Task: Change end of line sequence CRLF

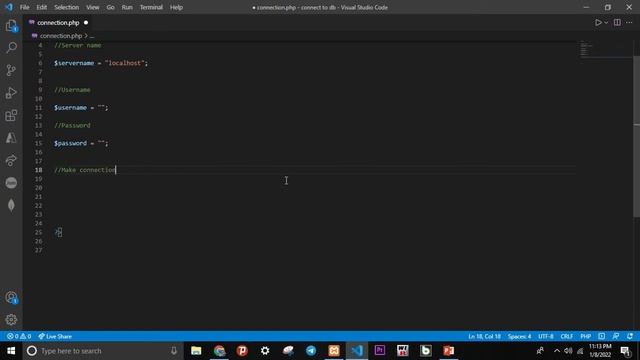Action: [x=567, y=336]
